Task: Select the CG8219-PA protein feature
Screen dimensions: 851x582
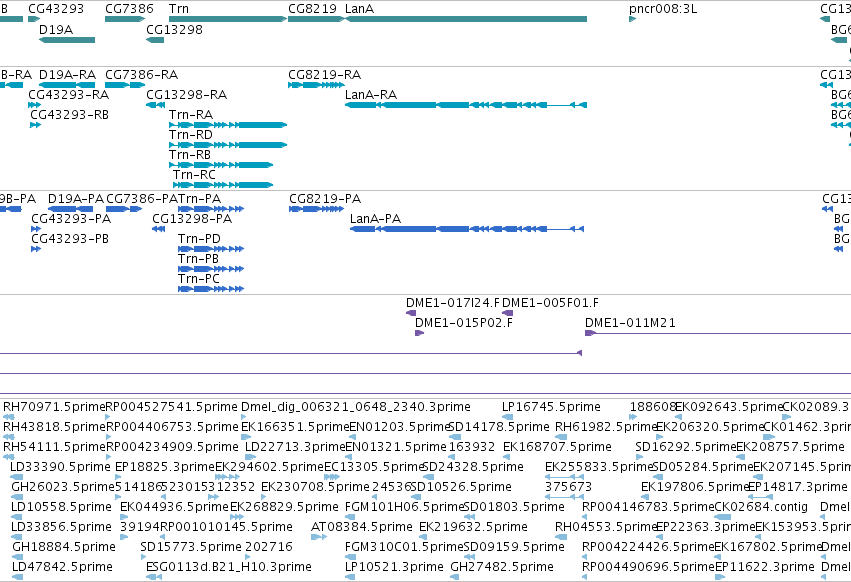Action: coord(317,209)
